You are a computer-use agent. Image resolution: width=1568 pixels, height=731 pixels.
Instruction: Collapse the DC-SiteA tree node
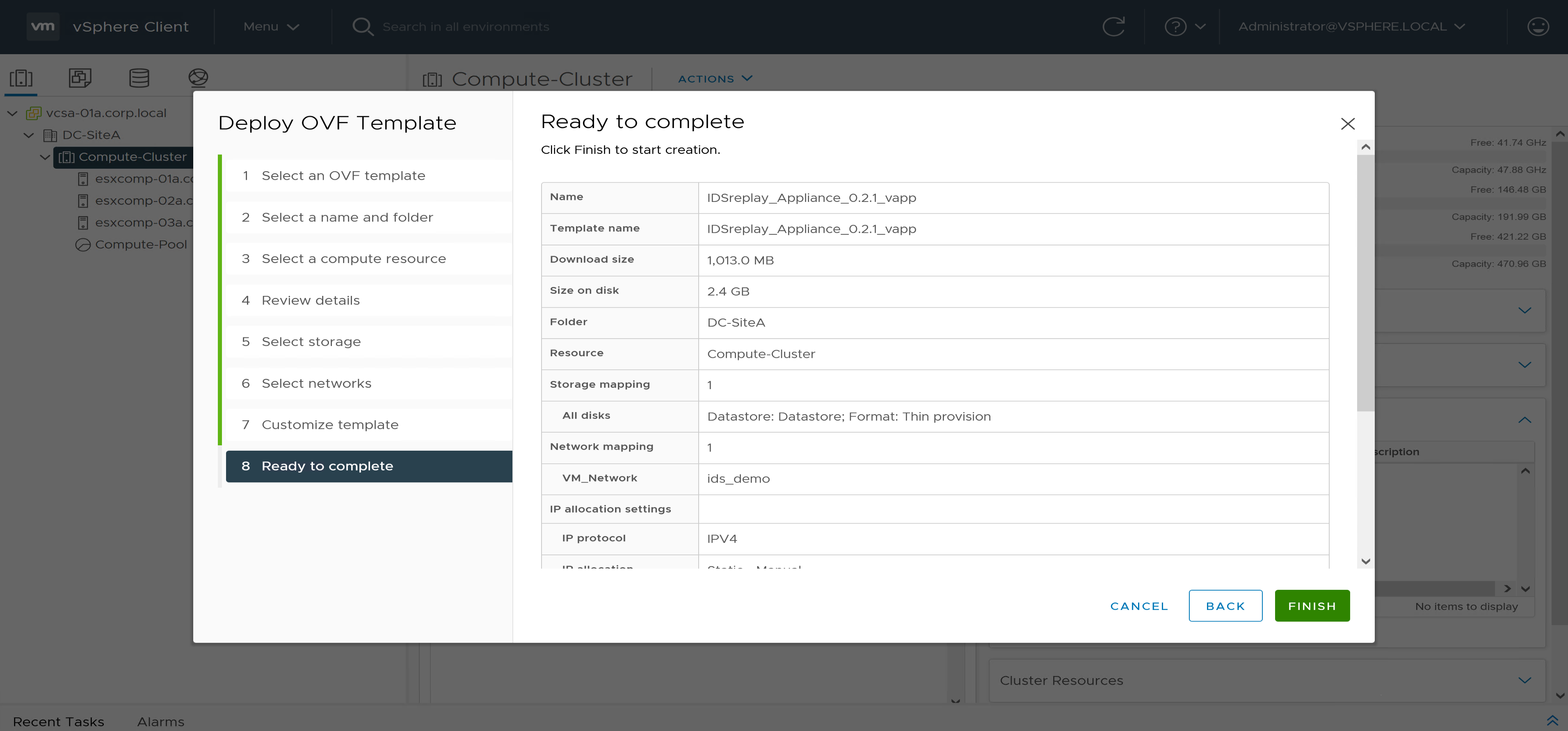tap(29, 135)
